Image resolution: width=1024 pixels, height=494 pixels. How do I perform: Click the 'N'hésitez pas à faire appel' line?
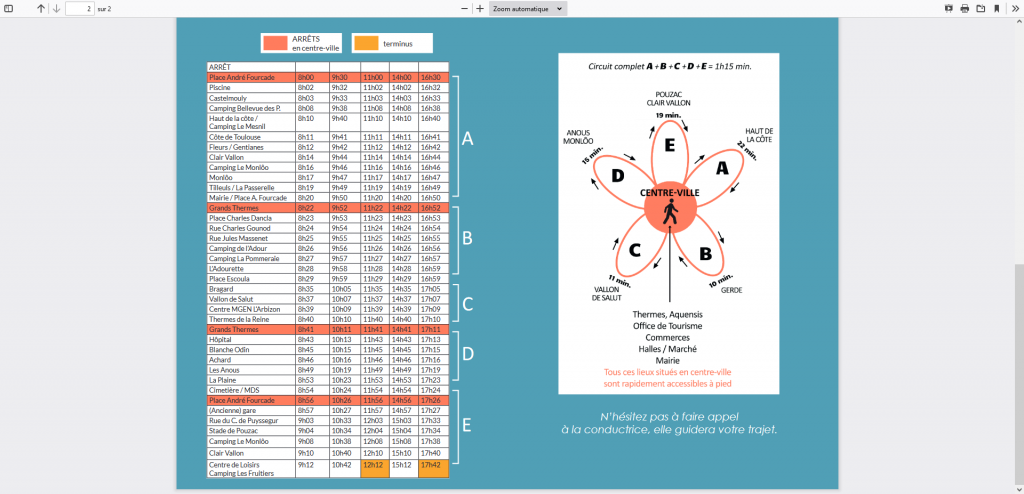[669, 417]
